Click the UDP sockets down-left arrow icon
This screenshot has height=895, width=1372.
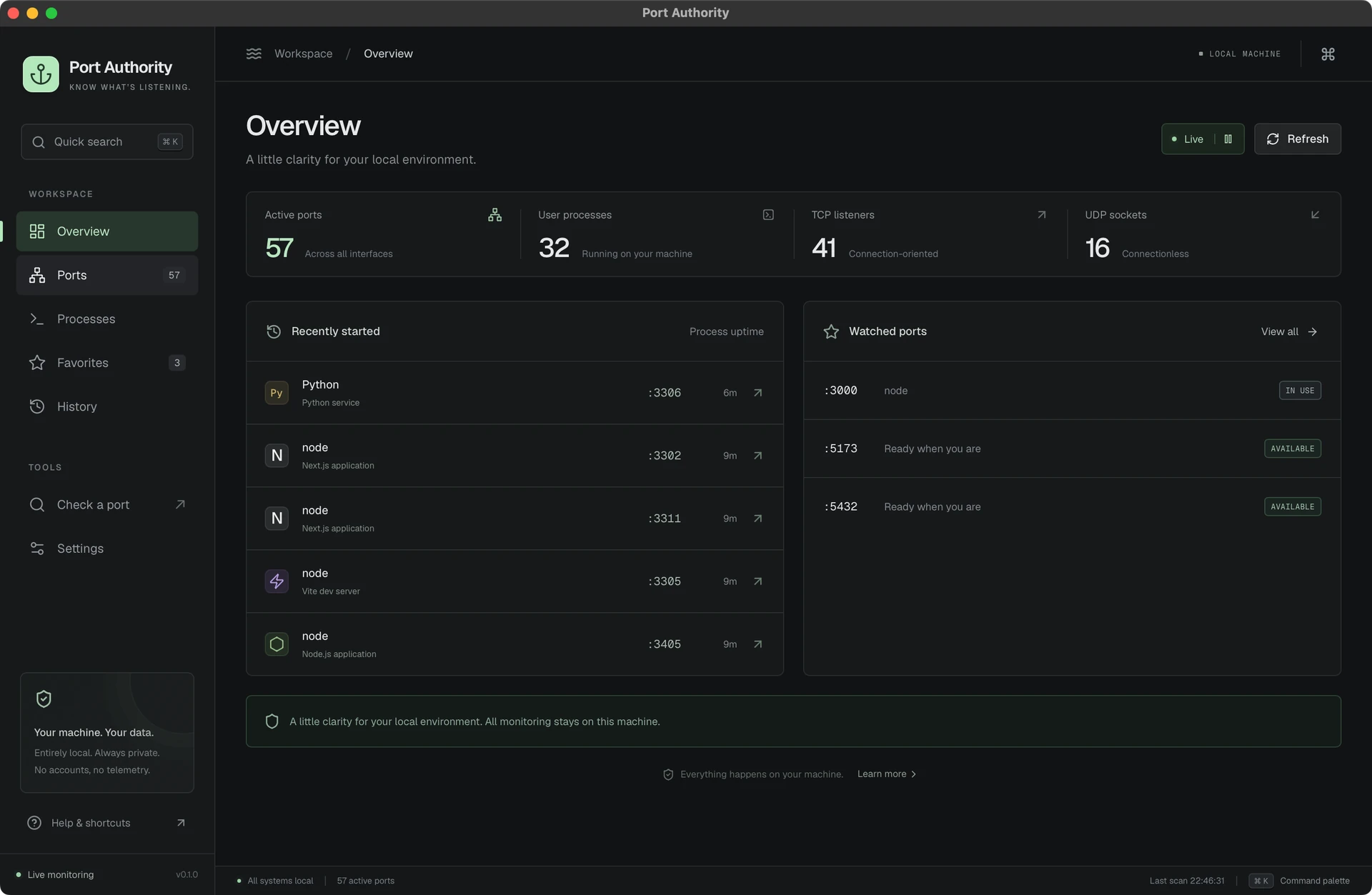pos(1315,215)
